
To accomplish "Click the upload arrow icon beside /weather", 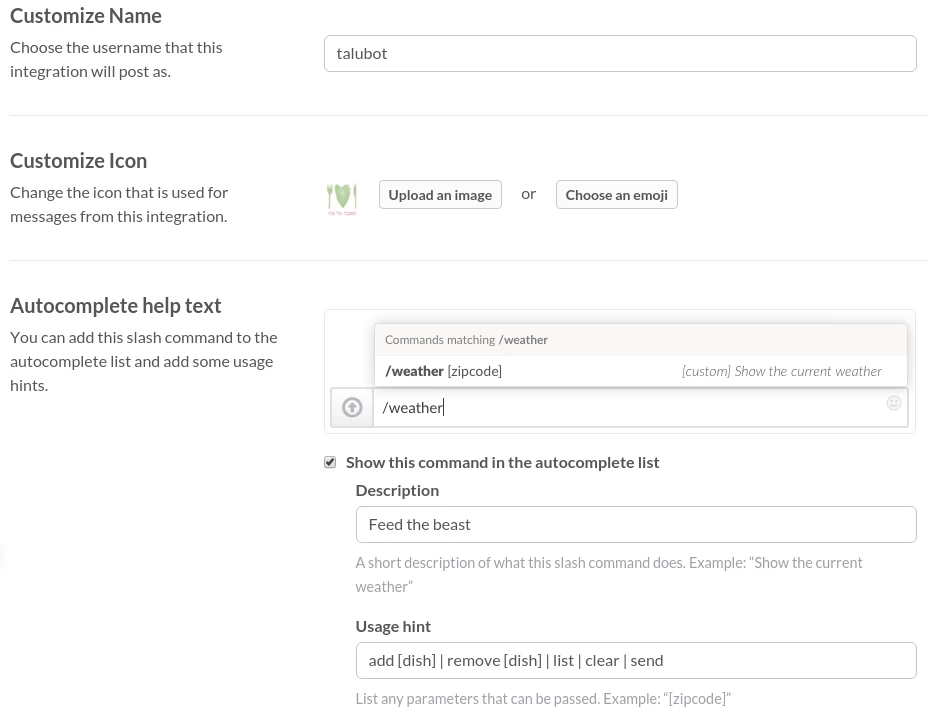I will click(x=352, y=407).
